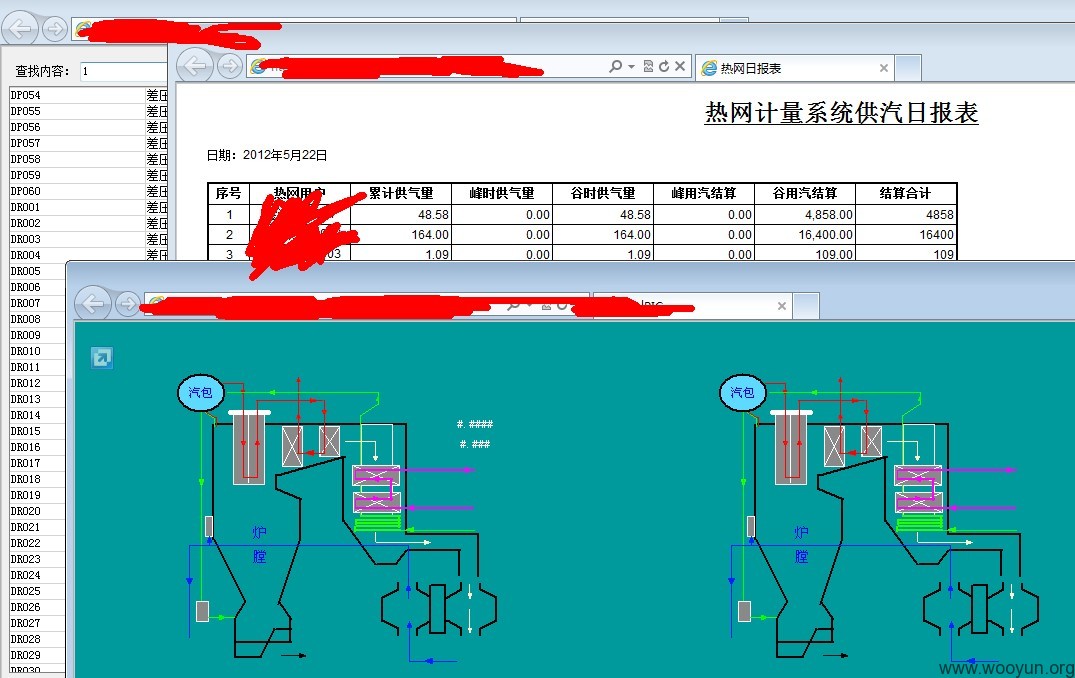Screen dimensions: 1075x678
Task: Click forward arrow in rearmost browser window
Action: [55, 29]
